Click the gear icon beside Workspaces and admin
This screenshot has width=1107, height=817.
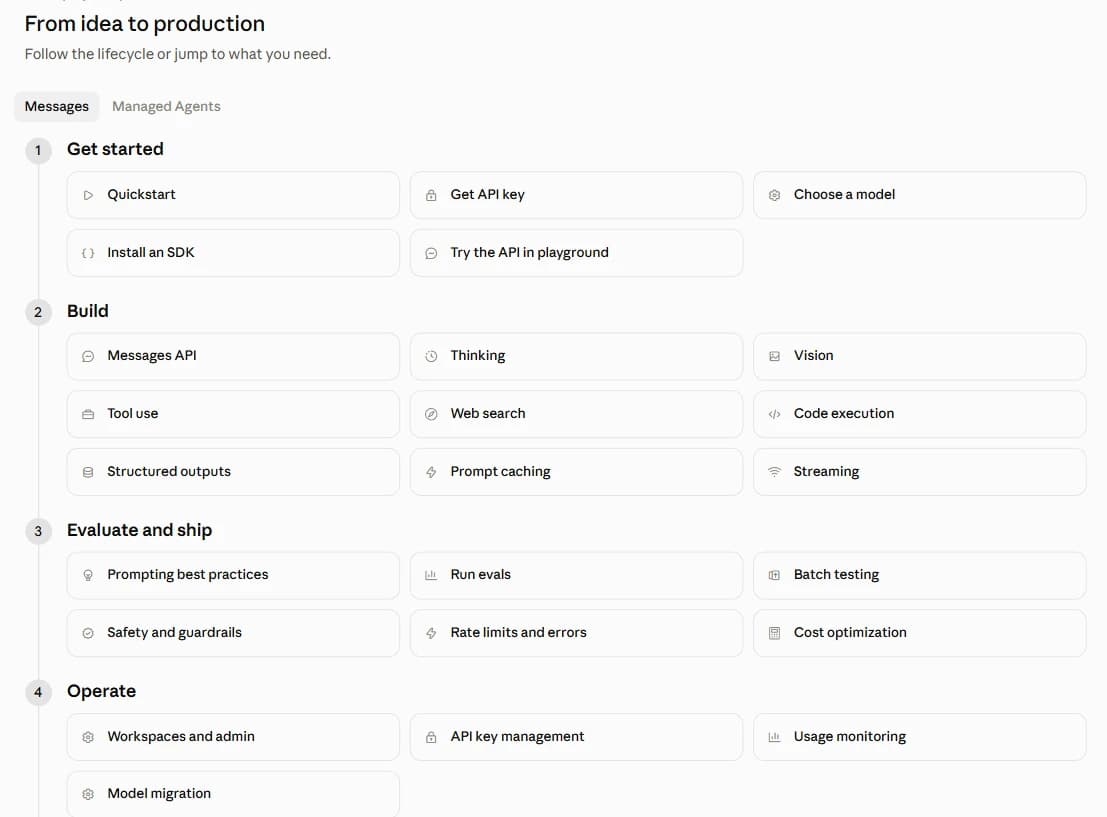(x=88, y=737)
